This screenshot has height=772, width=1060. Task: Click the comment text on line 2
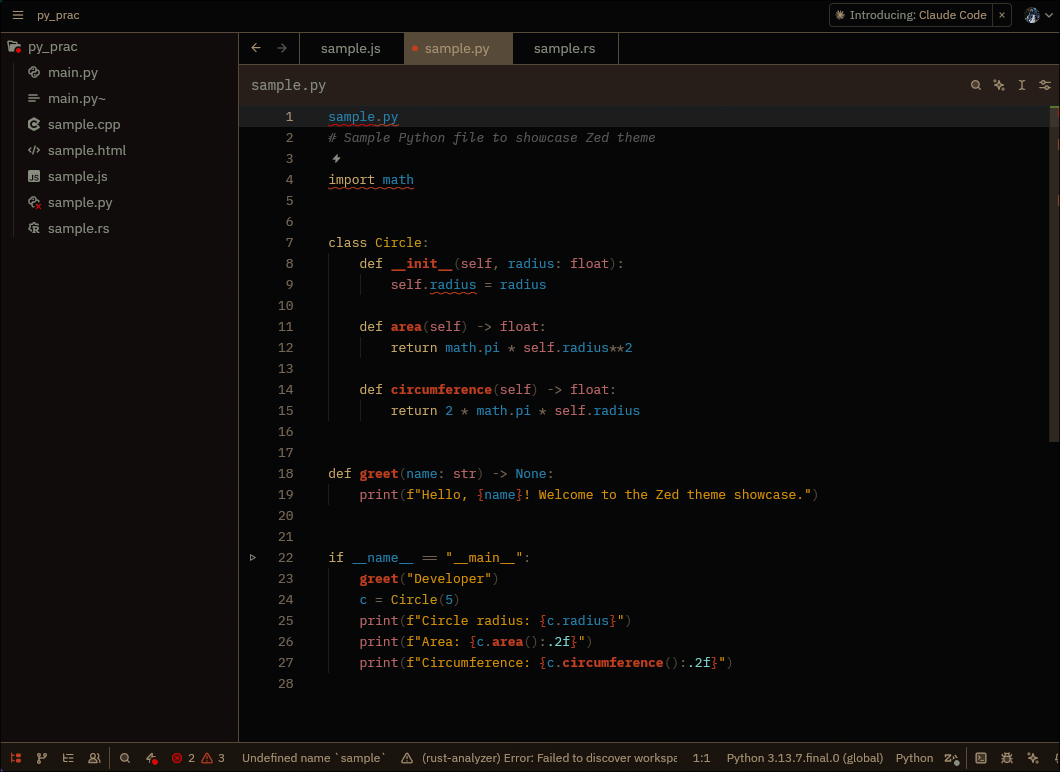pos(491,138)
